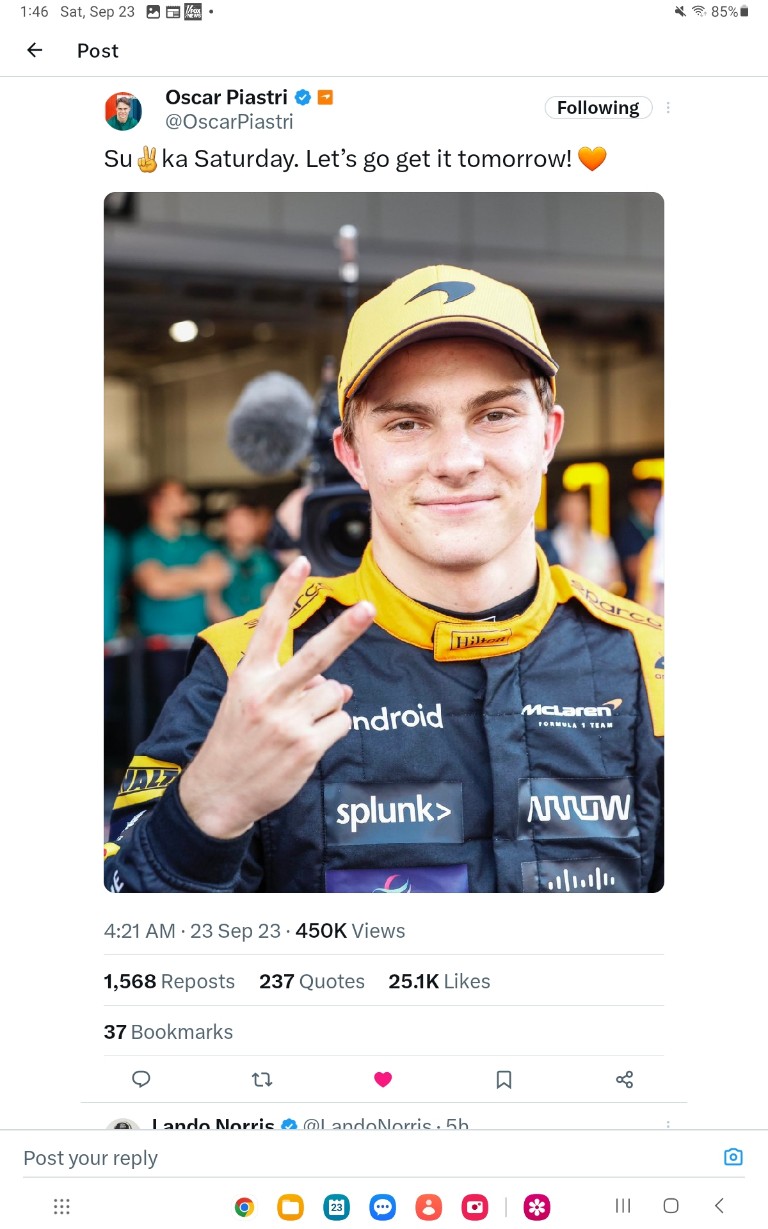
Task: Open the Piastri photo full screen
Action: [x=384, y=542]
